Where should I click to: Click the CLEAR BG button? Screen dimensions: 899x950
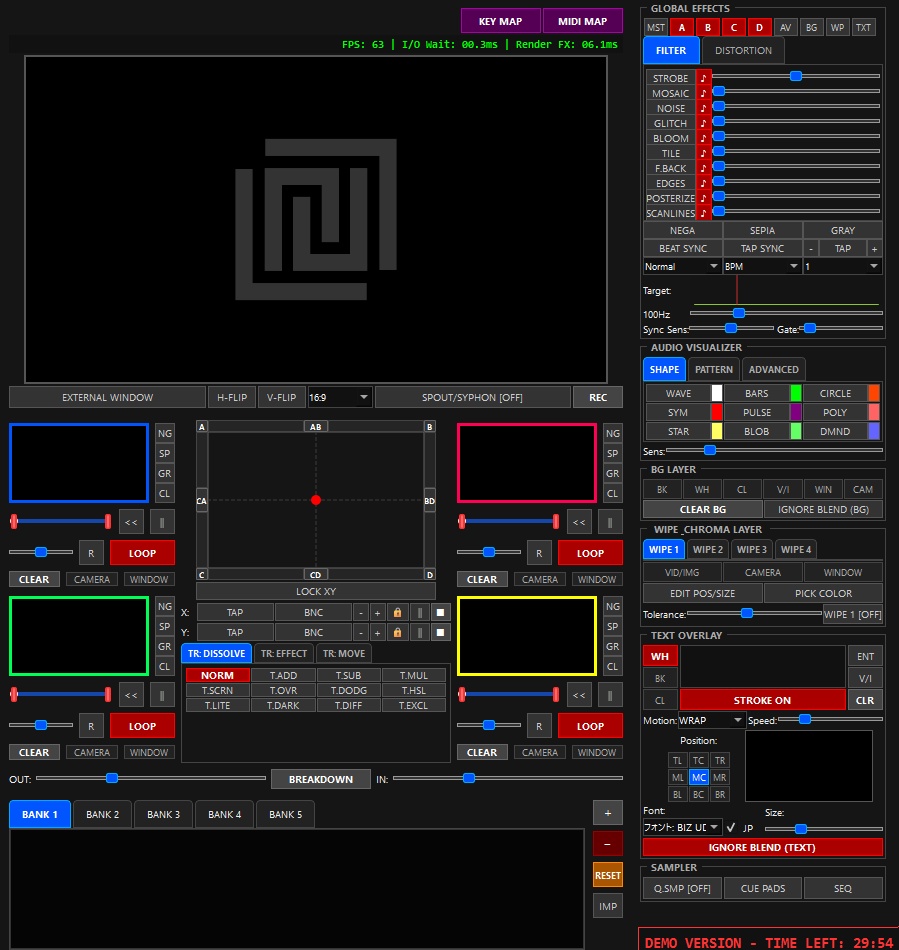pos(703,510)
